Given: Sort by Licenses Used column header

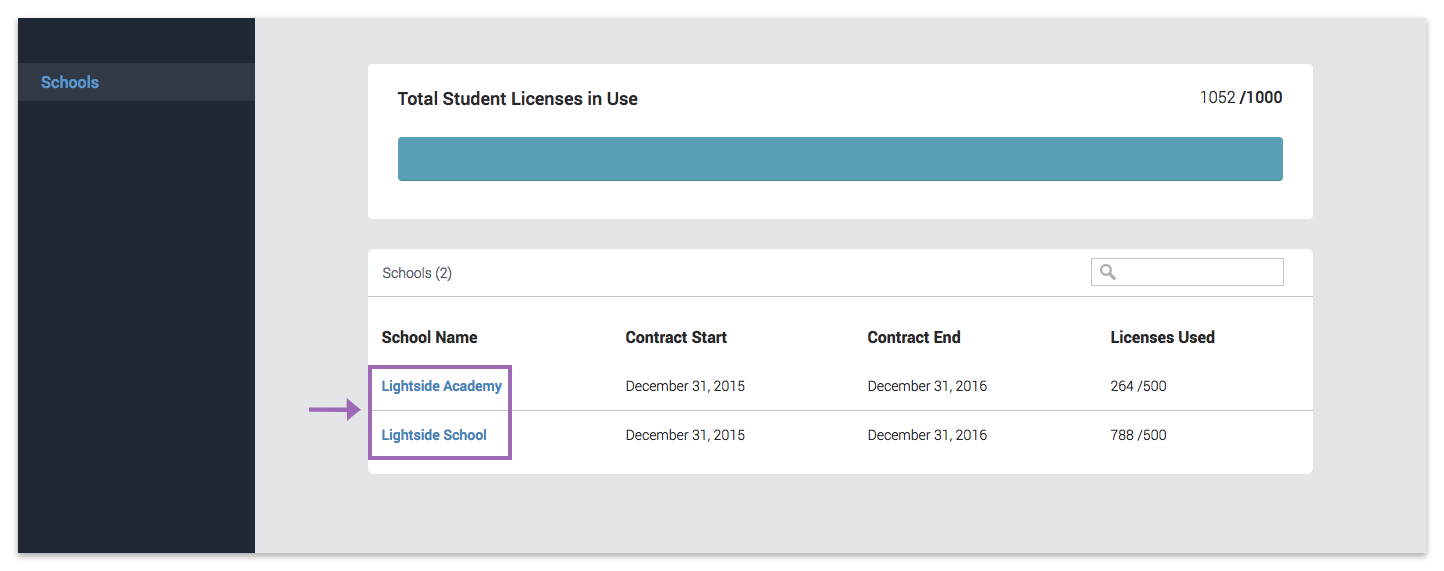Looking at the screenshot, I should pyautogui.click(x=1162, y=337).
